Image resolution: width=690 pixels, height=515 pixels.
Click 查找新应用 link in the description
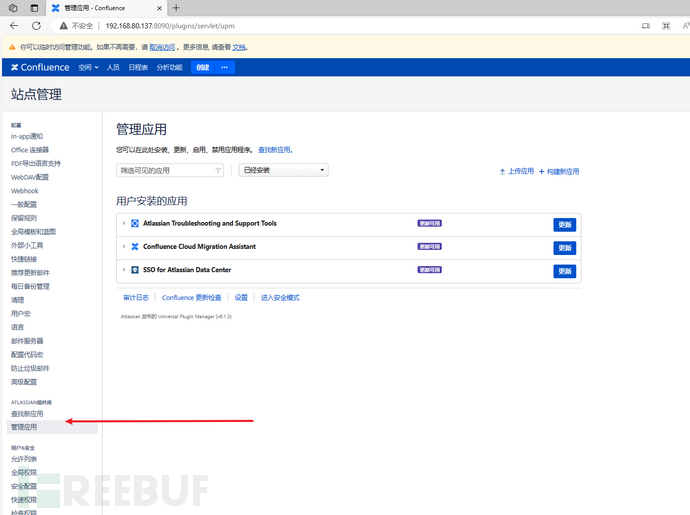(x=274, y=150)
